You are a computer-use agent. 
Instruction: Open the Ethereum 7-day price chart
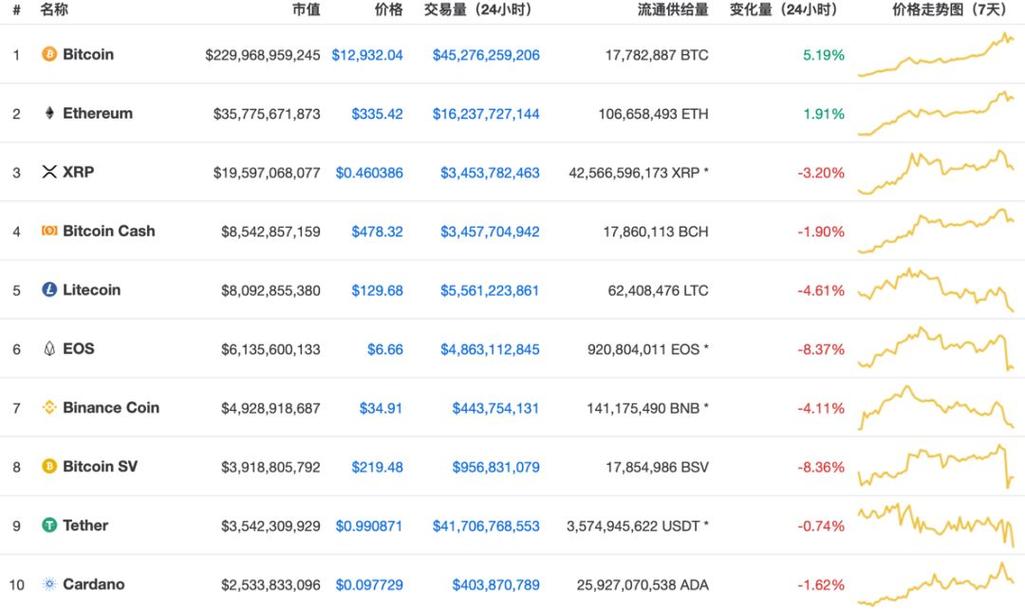click(x=936, y=114)
